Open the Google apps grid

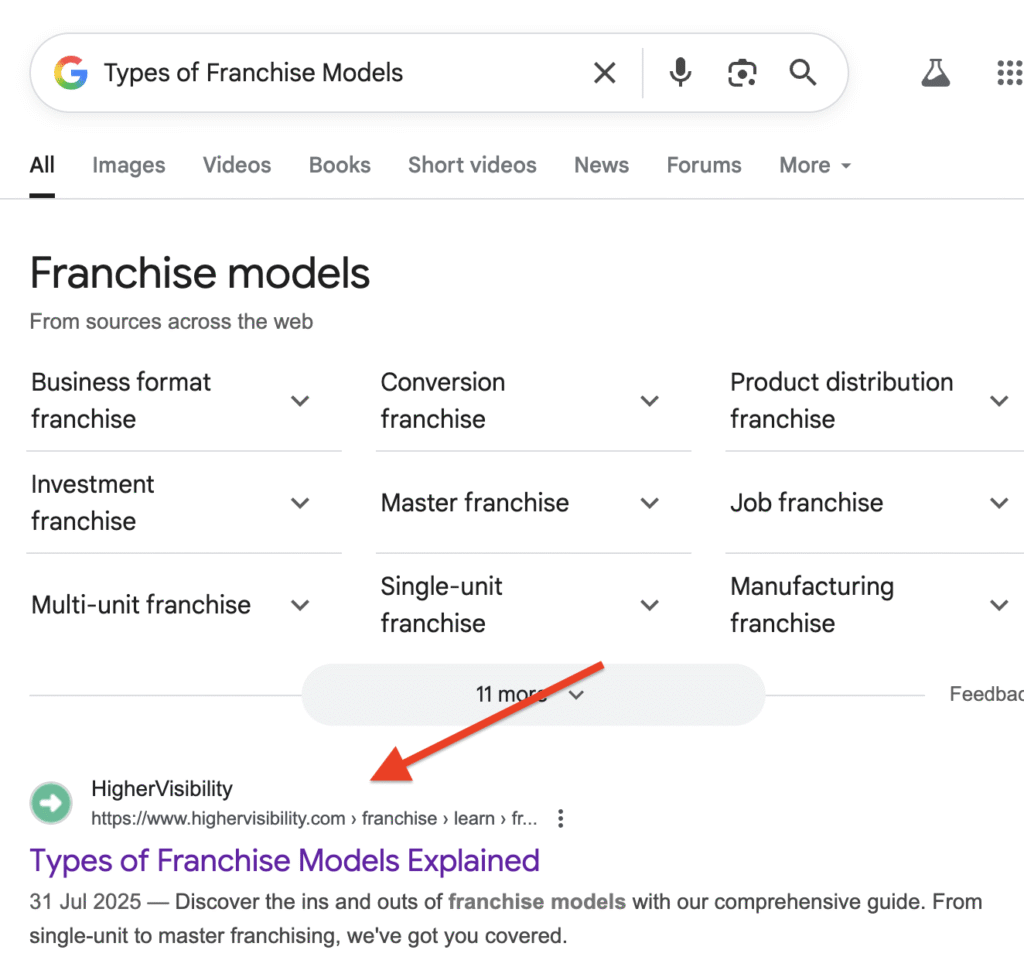pyautogui.click(x=1008, y=73)
